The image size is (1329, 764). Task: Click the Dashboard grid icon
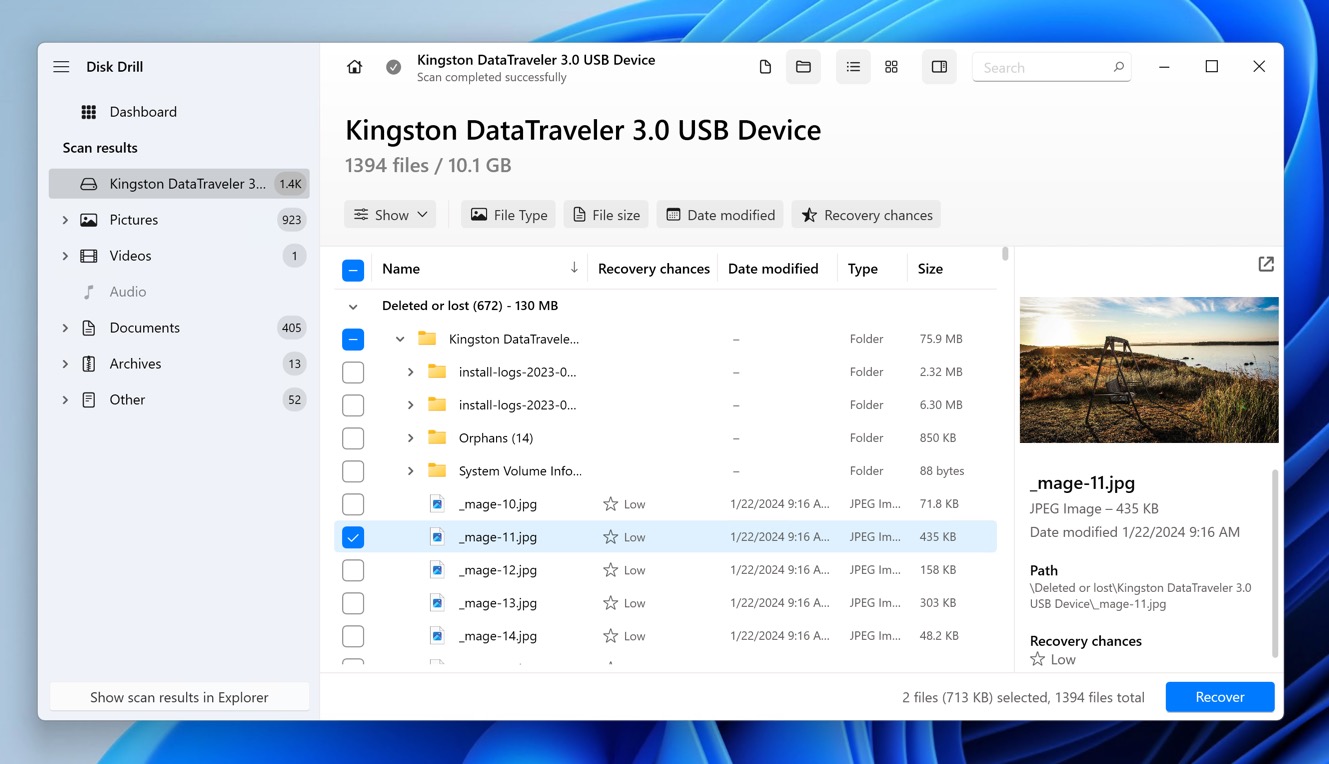point(89,112)
